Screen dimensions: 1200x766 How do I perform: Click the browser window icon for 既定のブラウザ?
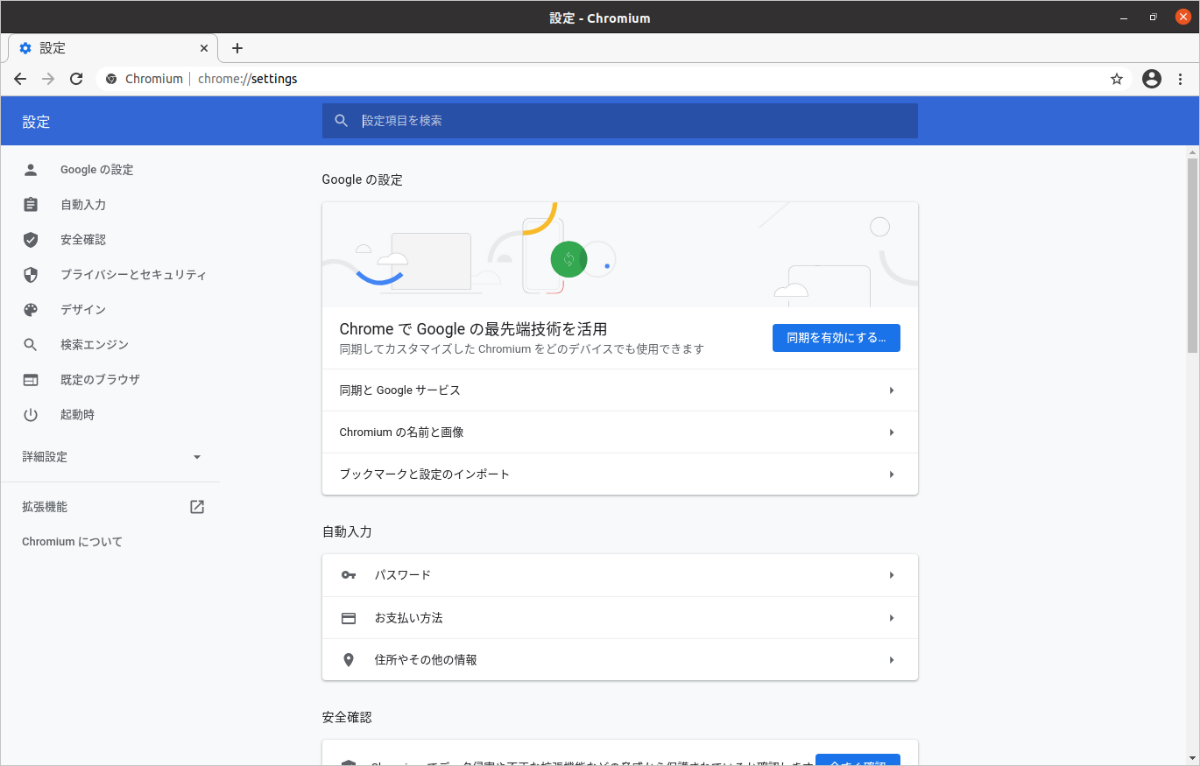[x=30, y=380]
